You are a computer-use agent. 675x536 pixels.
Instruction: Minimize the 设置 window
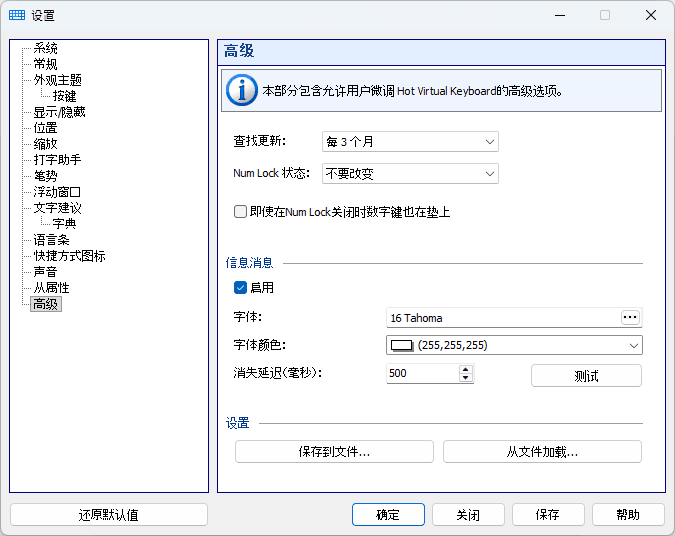[560, 15]
